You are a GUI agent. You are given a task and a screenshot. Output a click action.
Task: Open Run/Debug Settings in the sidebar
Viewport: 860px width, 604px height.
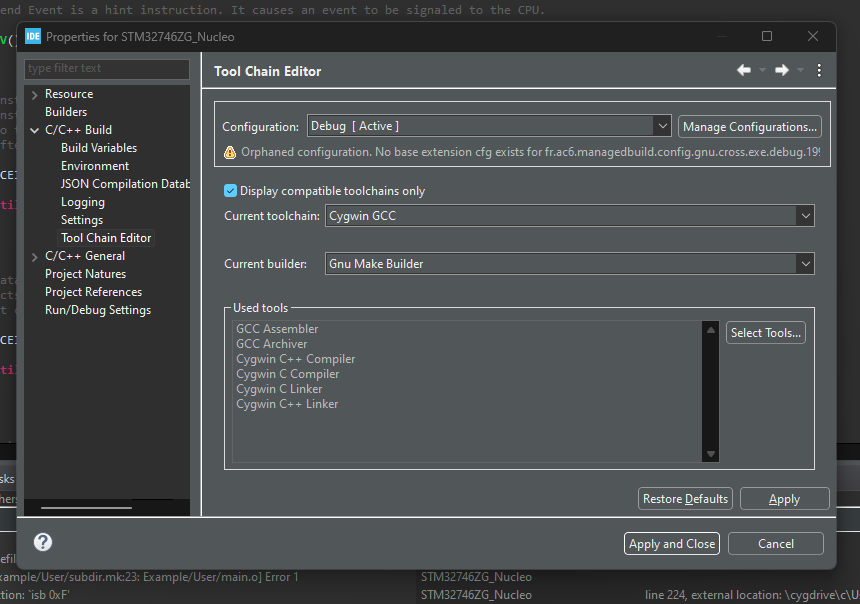(x=98, y=309)
